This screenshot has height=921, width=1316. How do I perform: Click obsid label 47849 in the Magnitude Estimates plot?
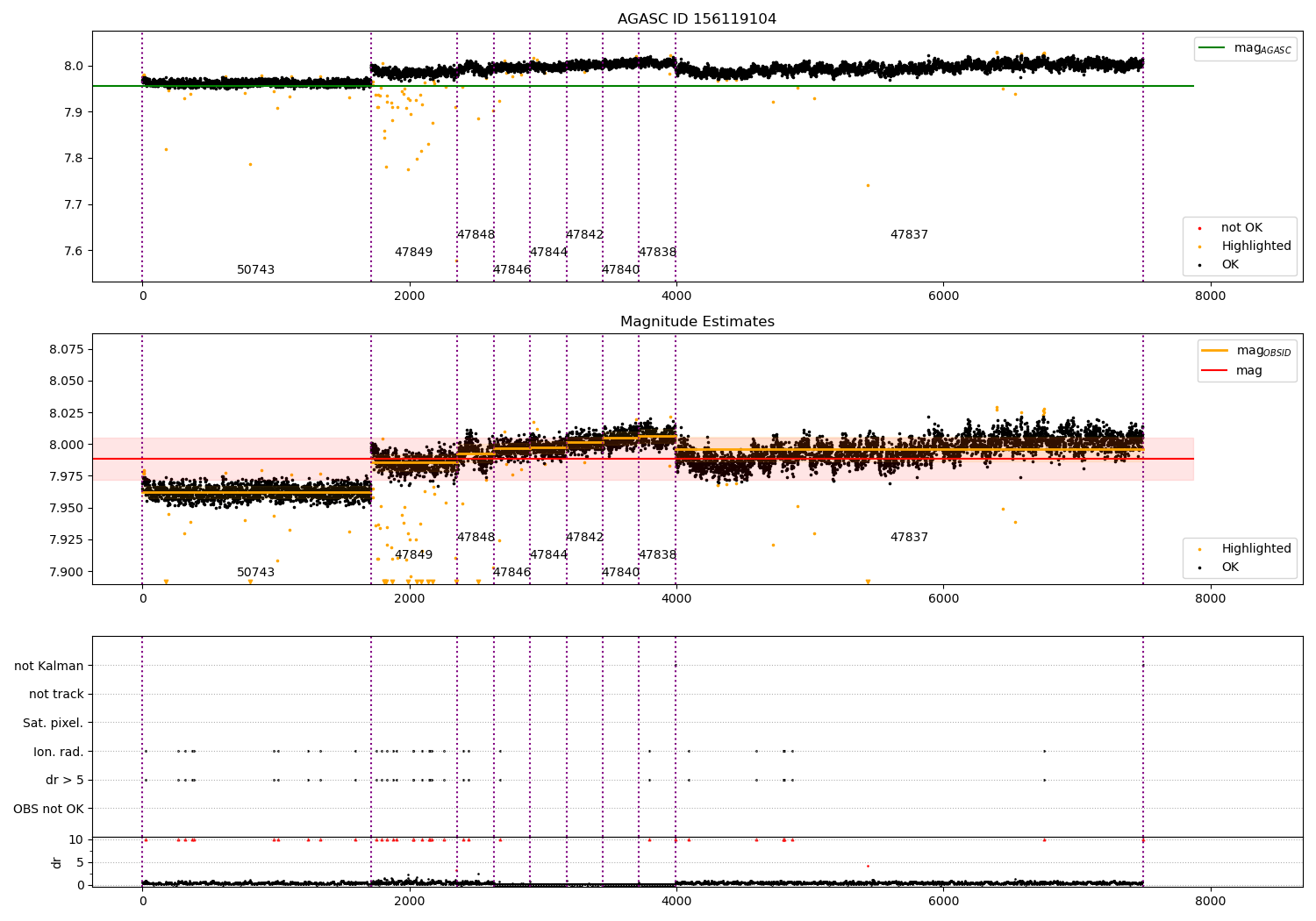point(413,555)
